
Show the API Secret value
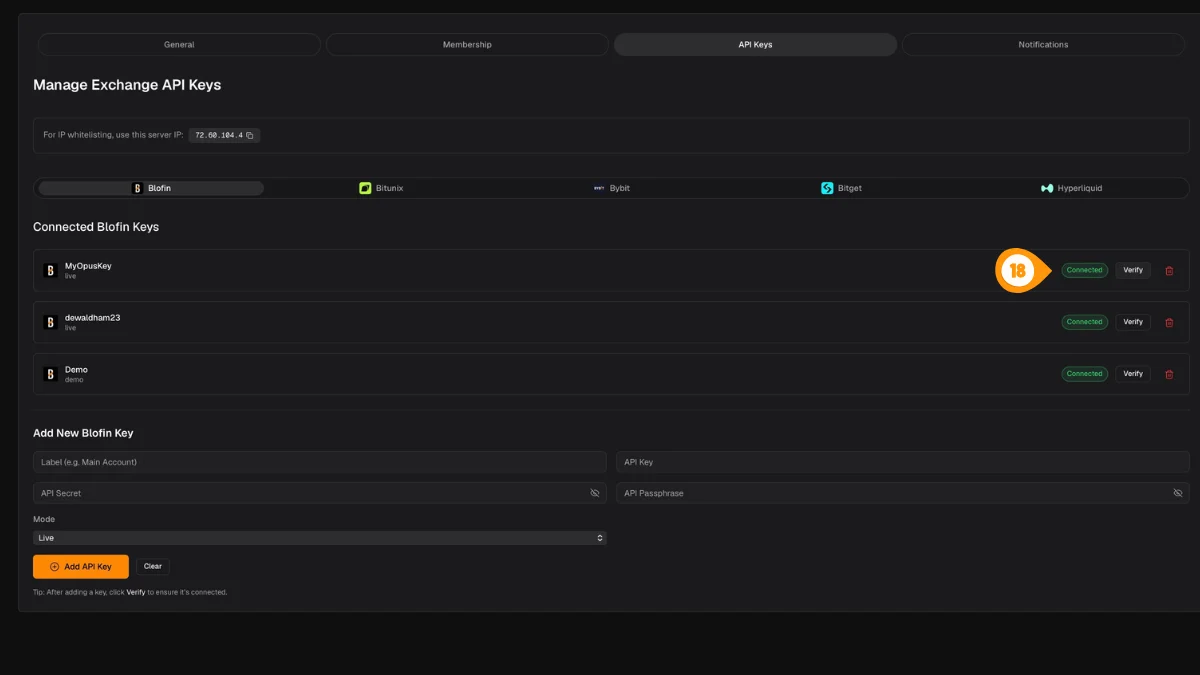pos(595,493)
